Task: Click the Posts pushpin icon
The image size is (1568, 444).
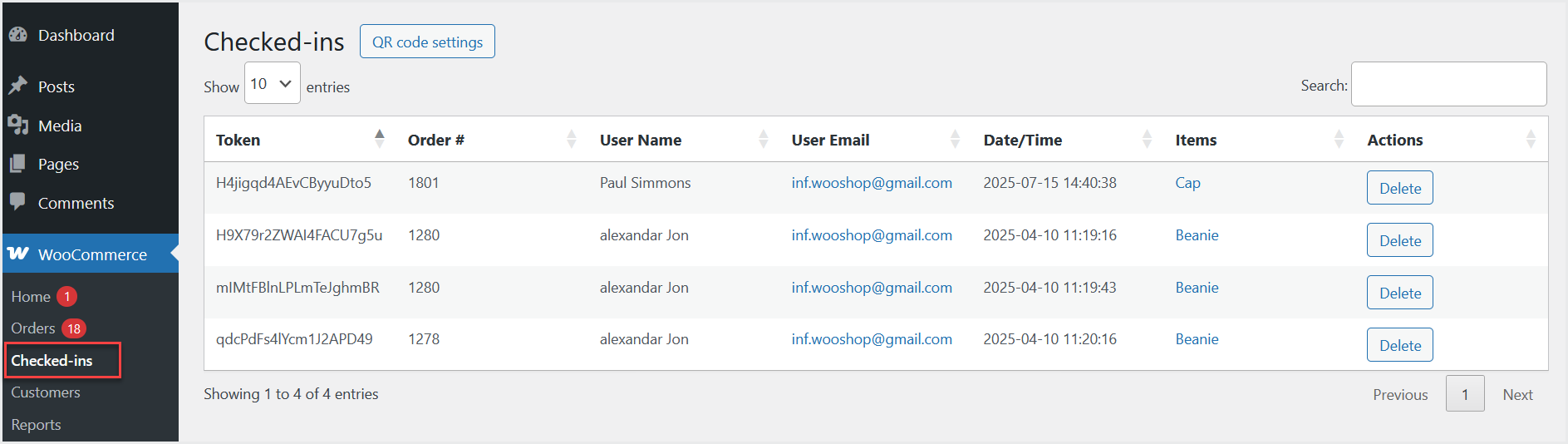Action: 18,86
